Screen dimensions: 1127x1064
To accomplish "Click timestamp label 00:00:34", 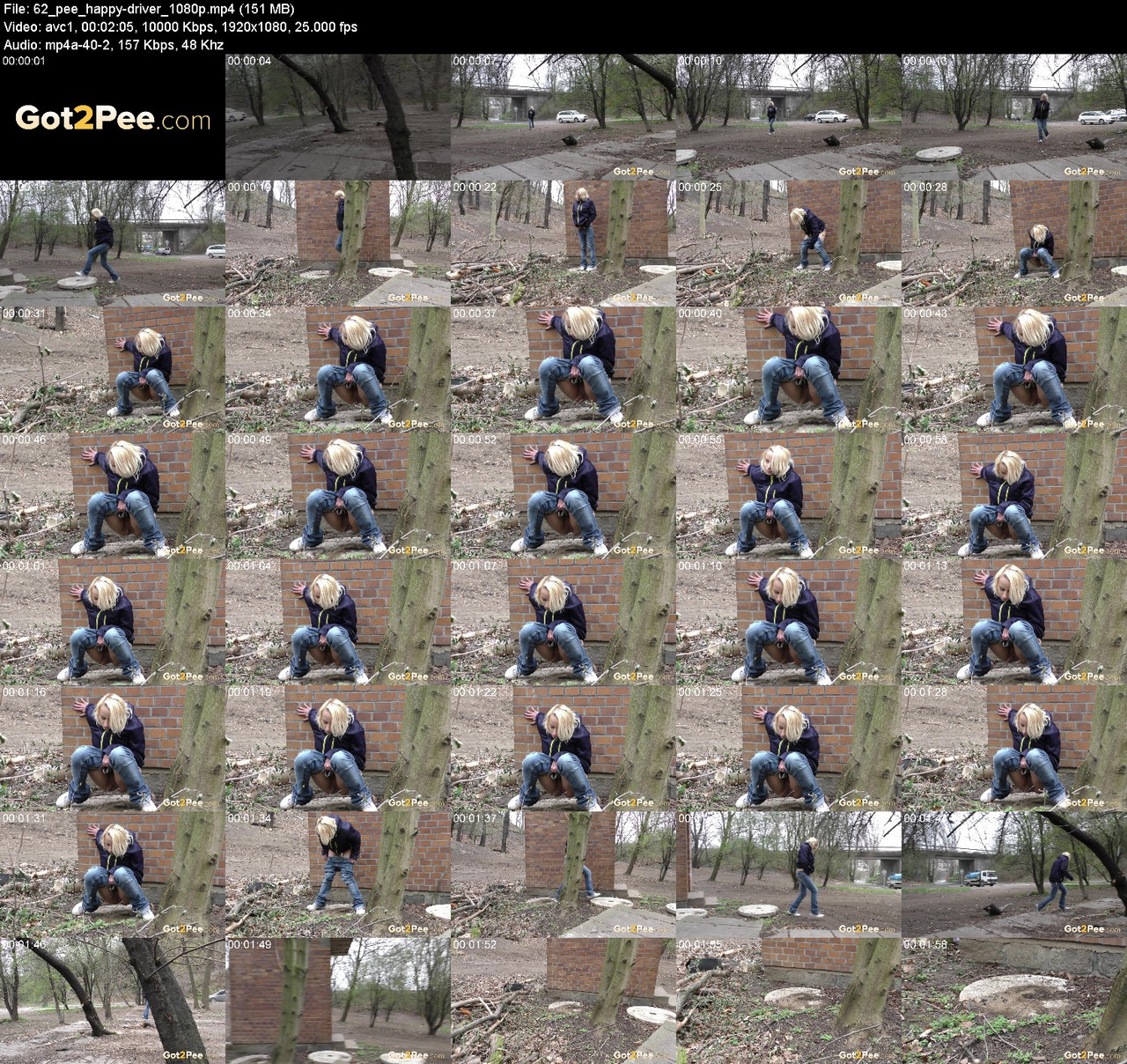I will [247, 314].
